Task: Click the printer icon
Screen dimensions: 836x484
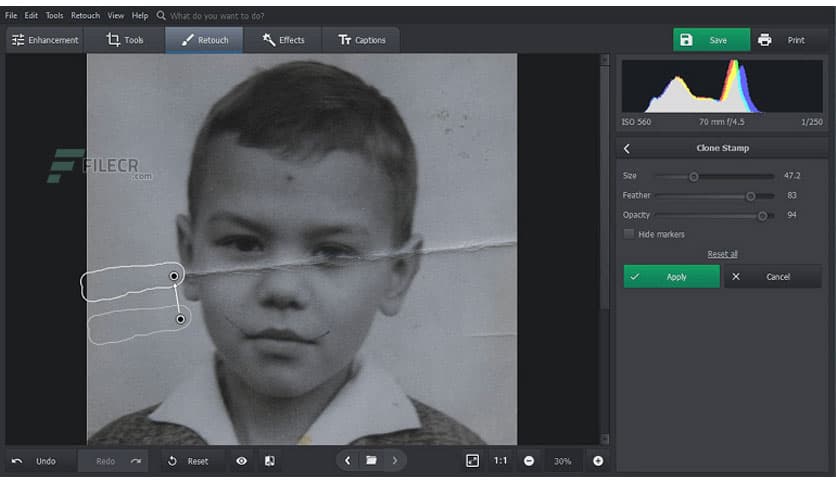Action: coord(765,40)
